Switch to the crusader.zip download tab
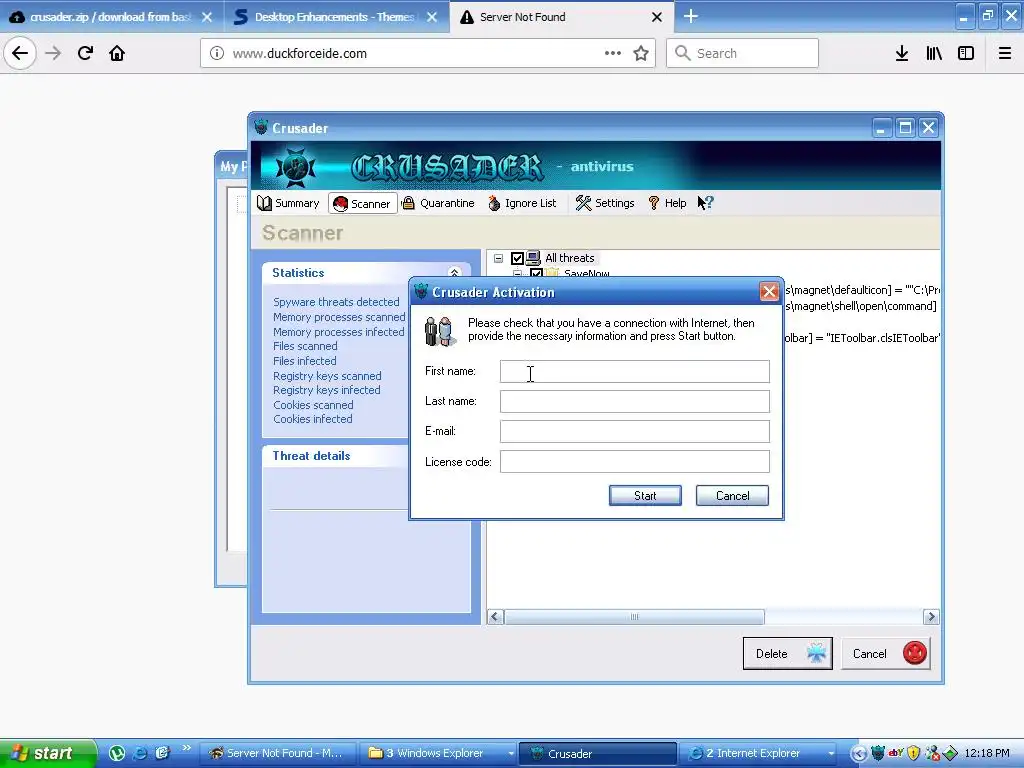The image size is (1024, 768). (x=111, y=17)
